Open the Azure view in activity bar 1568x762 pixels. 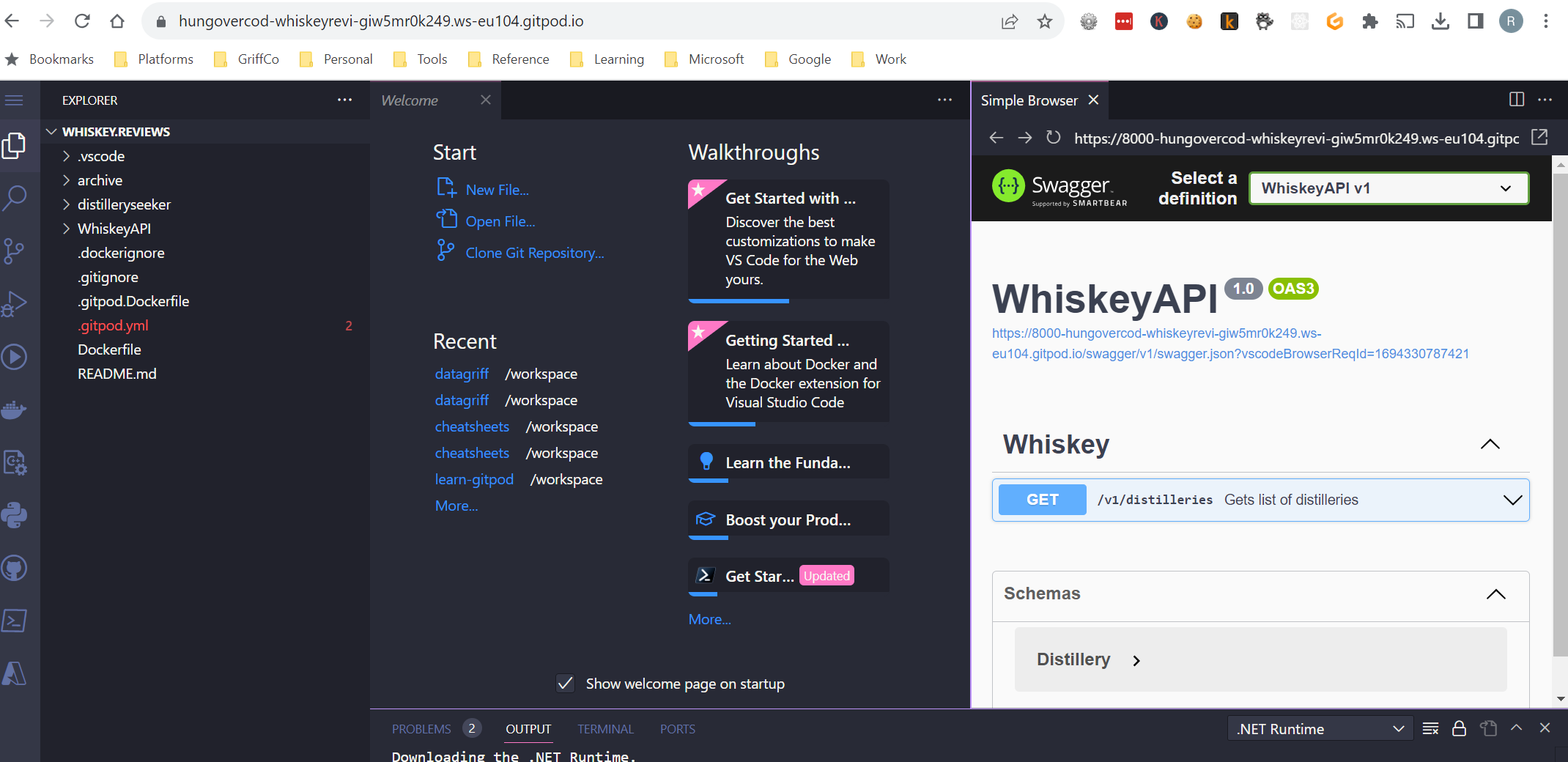click(15, 673)
